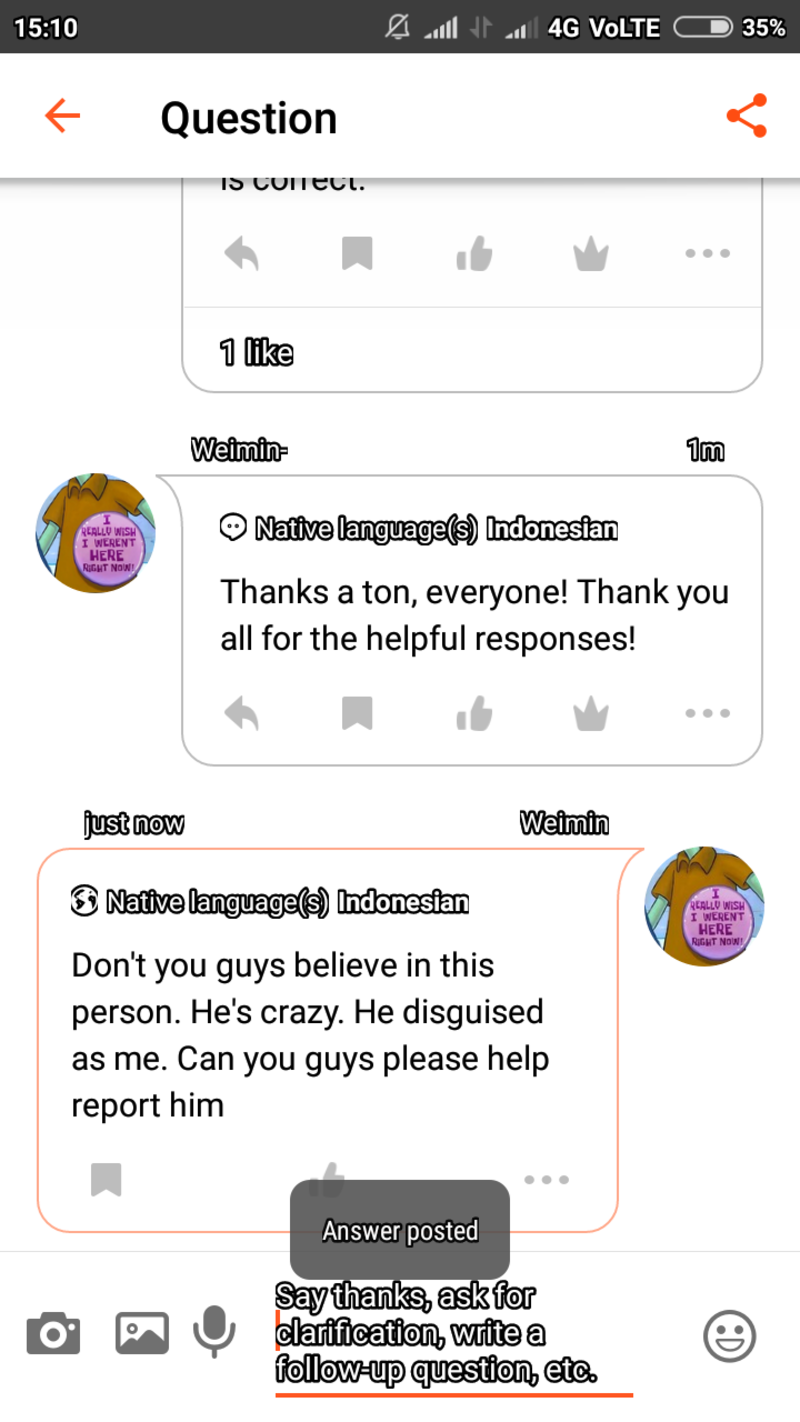800x1422 pixels.
Task: Open three-dot menu of the top answer
Action: 708,253
